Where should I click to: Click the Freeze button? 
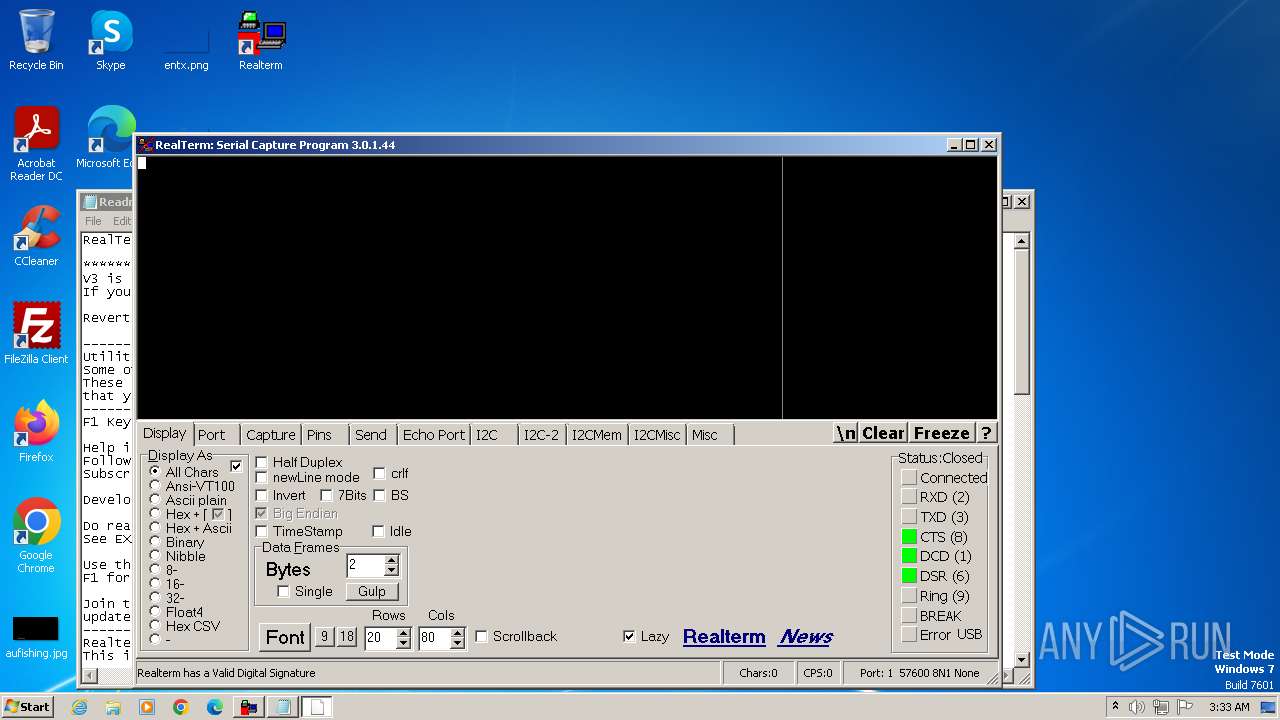pos(942,433)
